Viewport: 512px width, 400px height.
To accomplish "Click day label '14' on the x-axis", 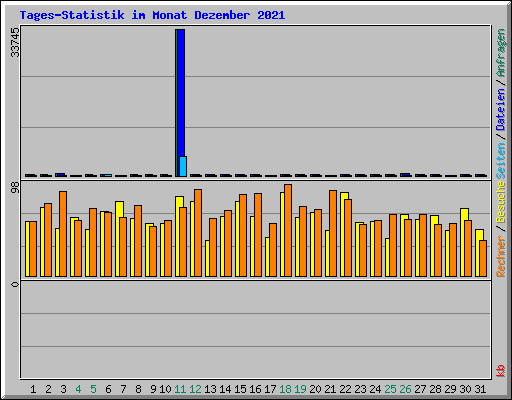I will tap(225, 389).
